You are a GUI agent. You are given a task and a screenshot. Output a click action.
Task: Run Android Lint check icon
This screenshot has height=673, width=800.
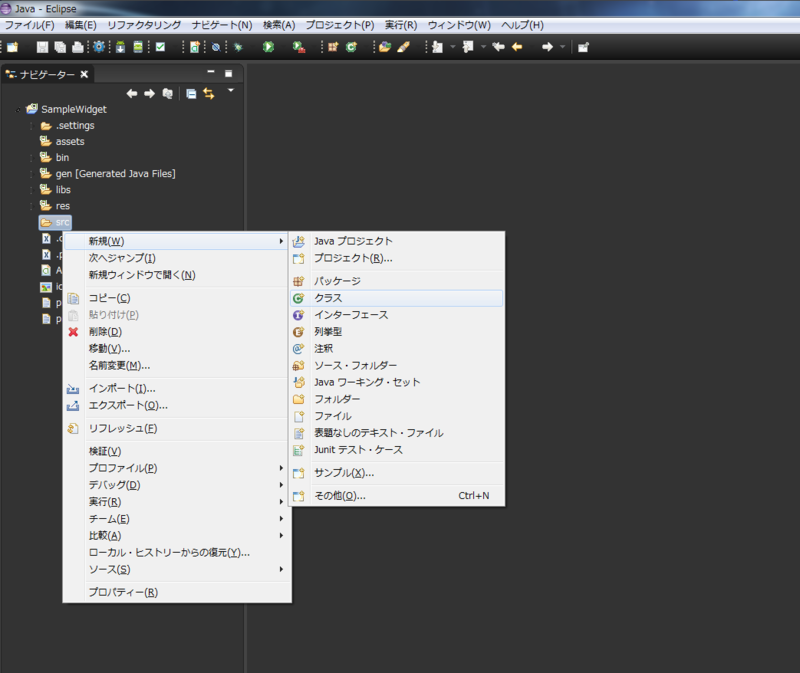click(x=160, y=47)
